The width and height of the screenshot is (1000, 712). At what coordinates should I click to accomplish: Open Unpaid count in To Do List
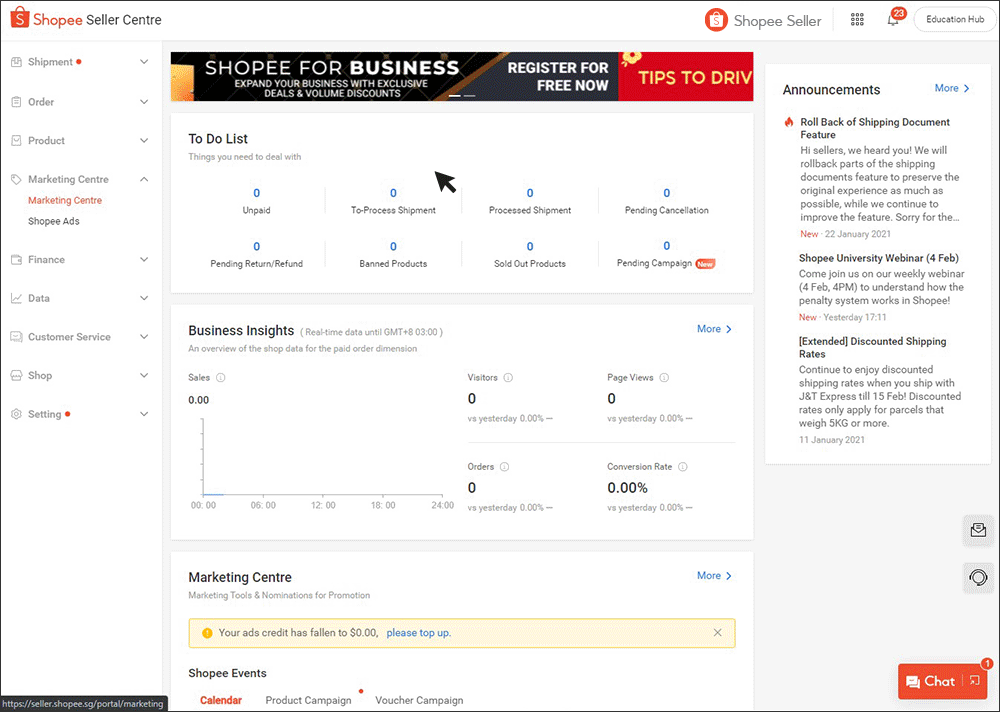click(256, 193)
